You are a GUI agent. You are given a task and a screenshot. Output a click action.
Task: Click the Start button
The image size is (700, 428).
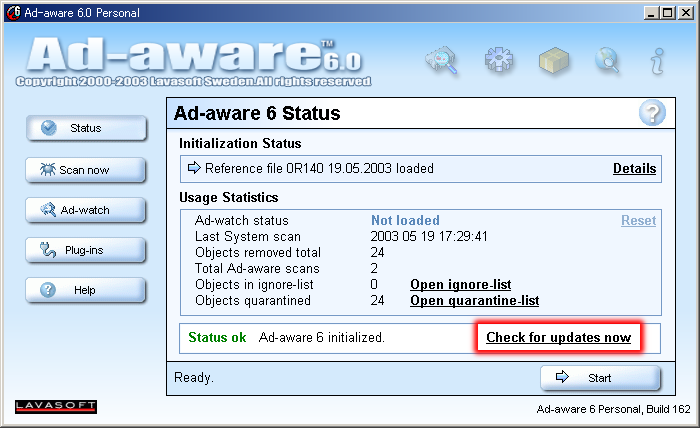[x=600, y=378]
